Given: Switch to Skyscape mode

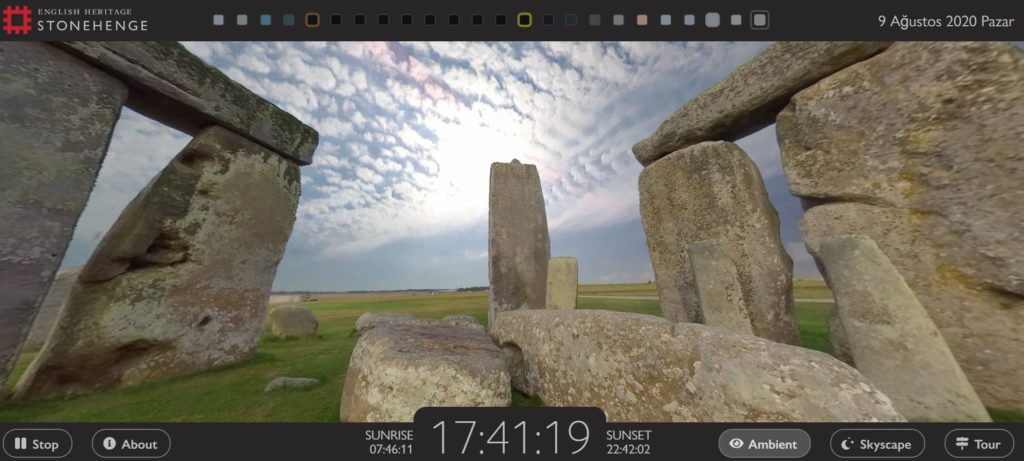Looking at the screenshot, I should point(877,444).
